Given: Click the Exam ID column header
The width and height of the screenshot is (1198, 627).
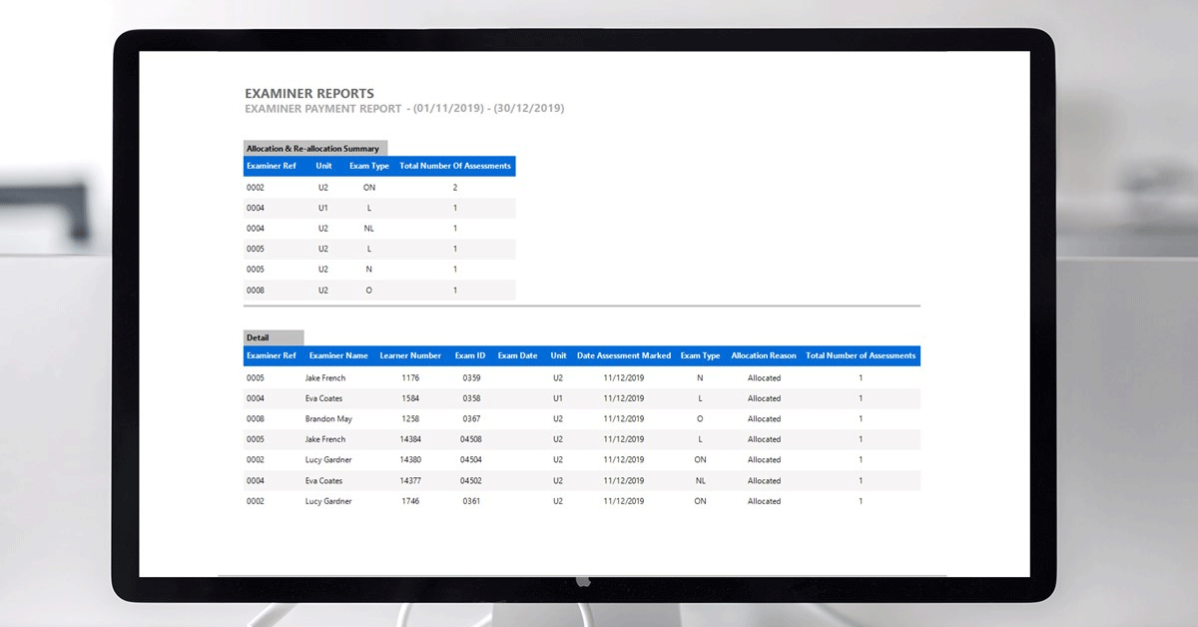Looking at the screenshot, I should (x=470, y=356).
